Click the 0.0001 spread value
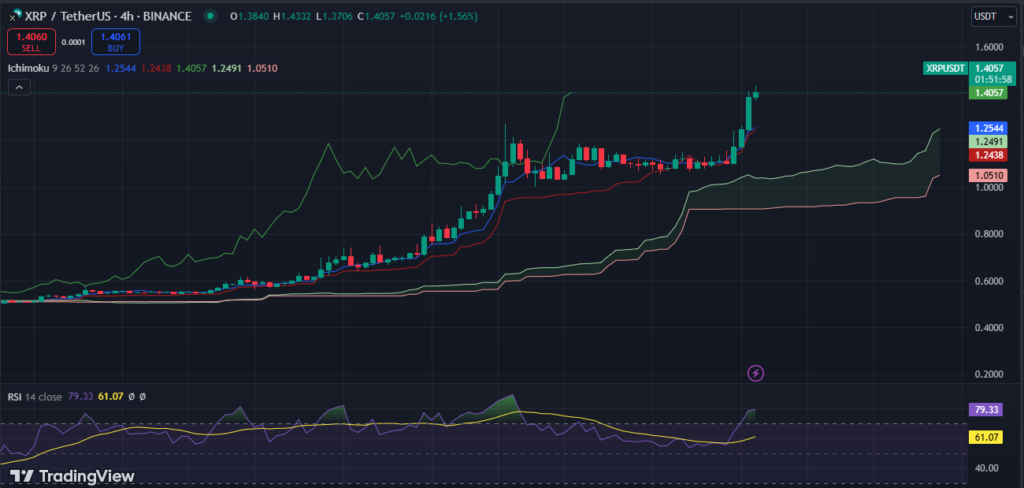 click(73, 42)
